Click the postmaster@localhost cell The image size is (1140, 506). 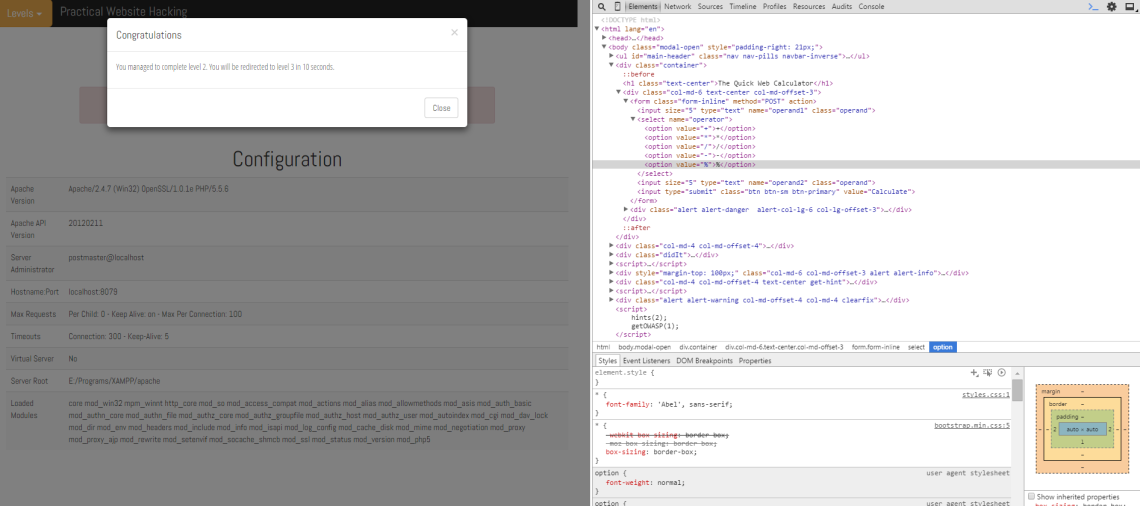point(106,257)
